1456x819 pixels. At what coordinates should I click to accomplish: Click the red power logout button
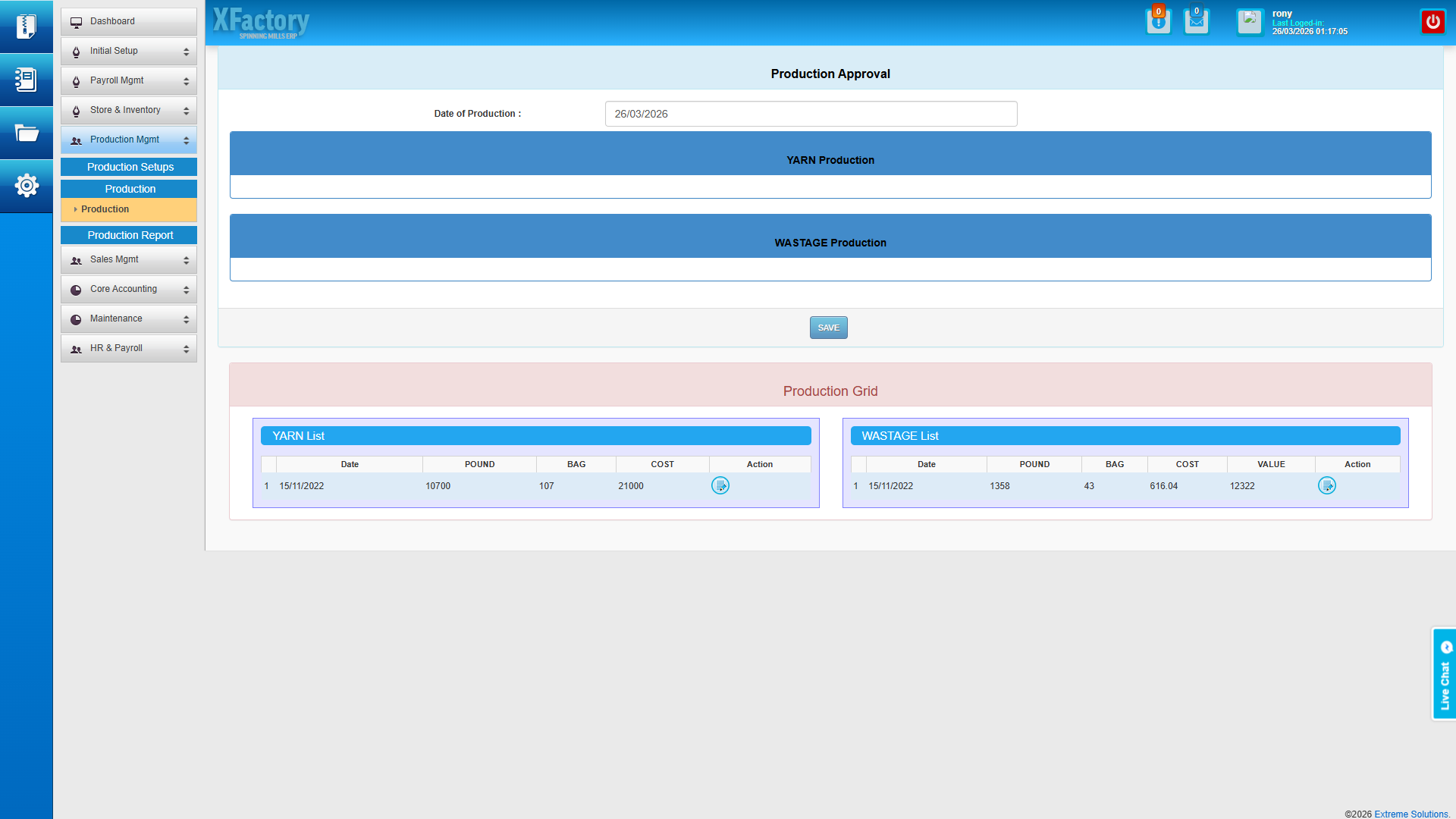[1432, 21]
